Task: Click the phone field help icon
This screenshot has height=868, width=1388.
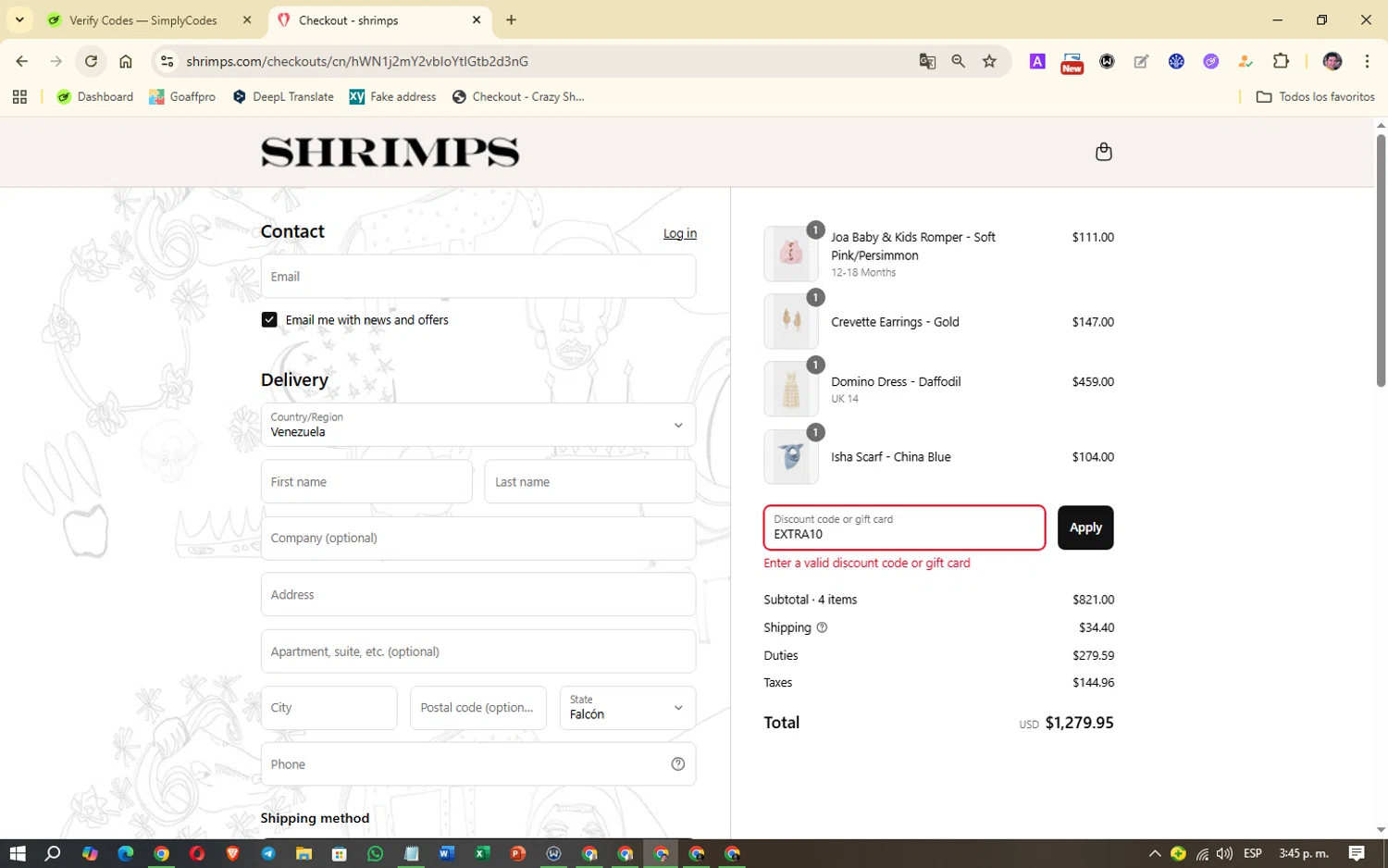Action: pos(677,764)
